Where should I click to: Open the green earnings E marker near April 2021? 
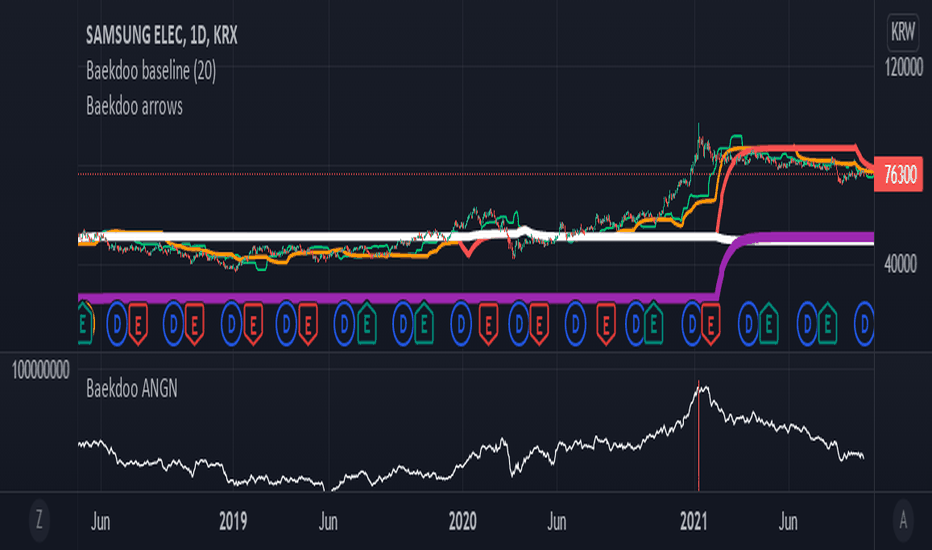tap(769, 323)
